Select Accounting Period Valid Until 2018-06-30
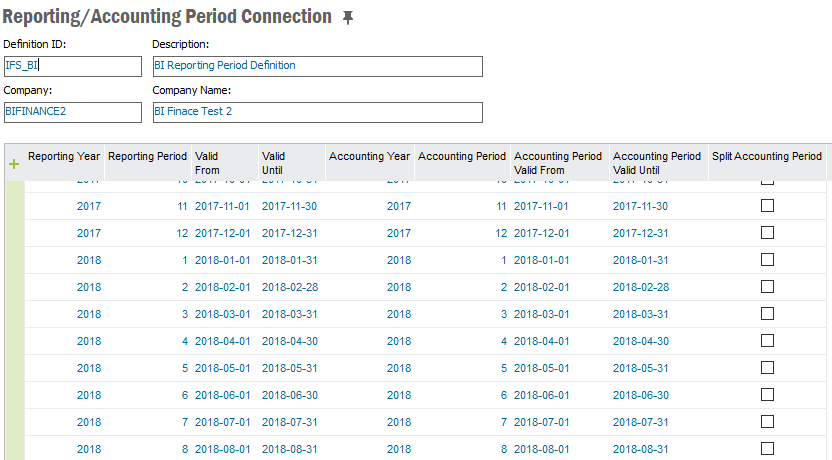 640,395
